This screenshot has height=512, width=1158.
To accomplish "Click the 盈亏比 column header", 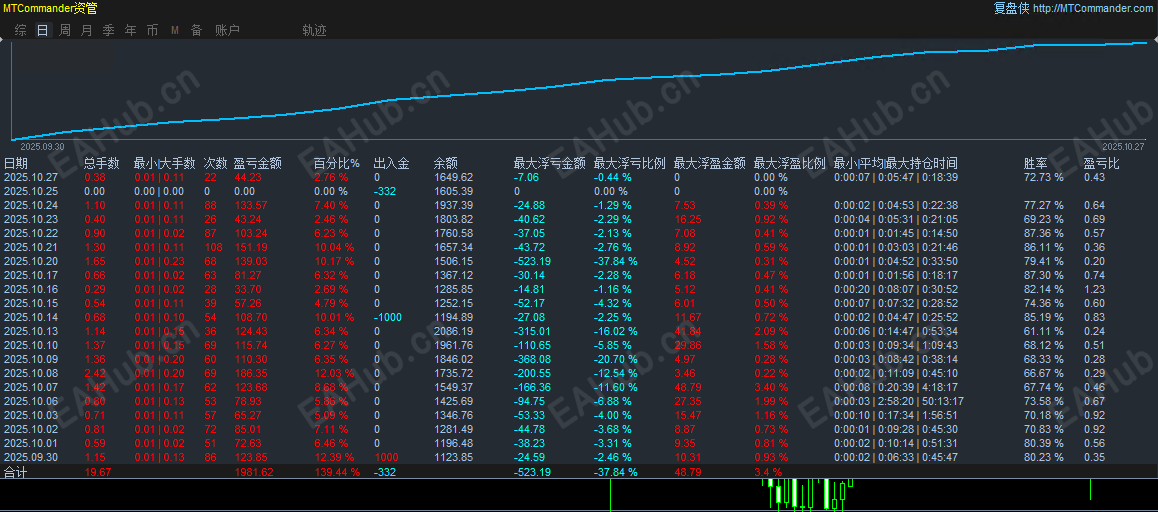I will (1102, 163).
